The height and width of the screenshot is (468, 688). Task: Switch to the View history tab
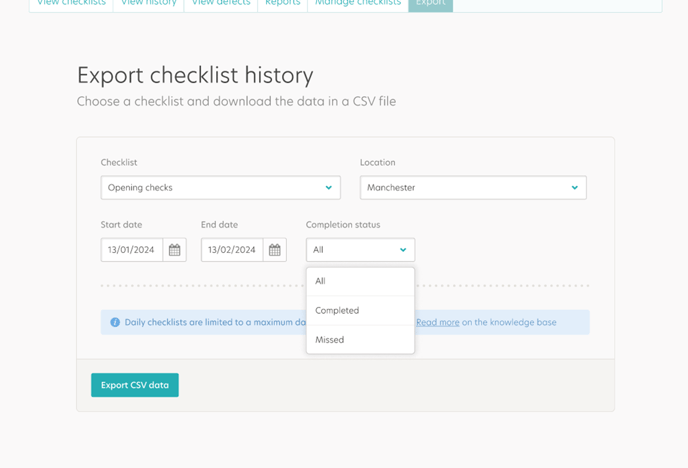pos(149,4)
